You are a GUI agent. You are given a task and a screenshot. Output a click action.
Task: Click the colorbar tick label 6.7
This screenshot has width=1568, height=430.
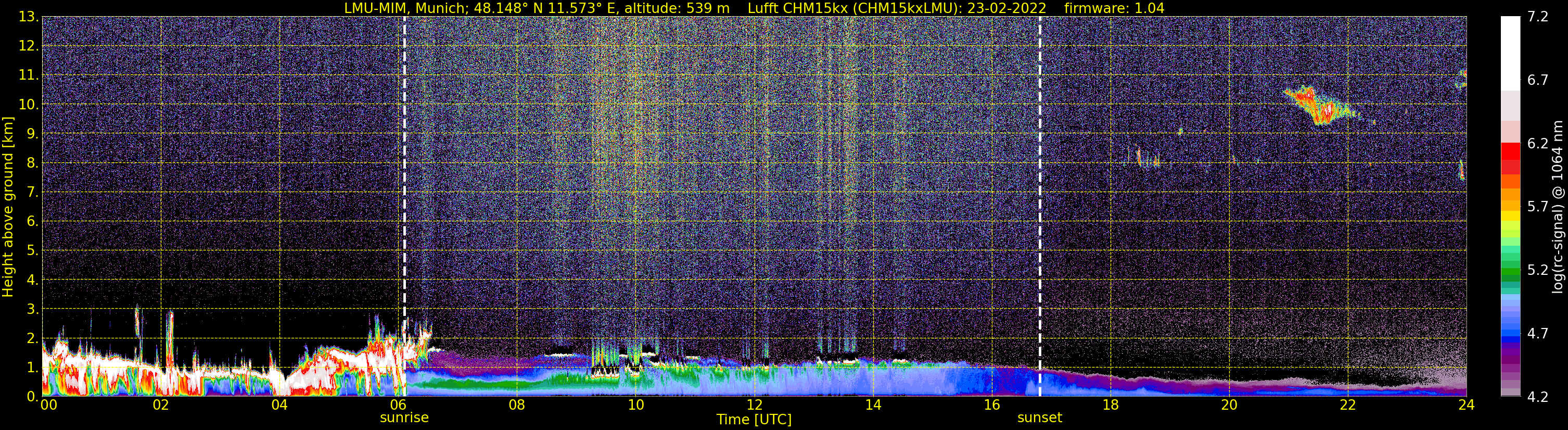coord(1538,80)
